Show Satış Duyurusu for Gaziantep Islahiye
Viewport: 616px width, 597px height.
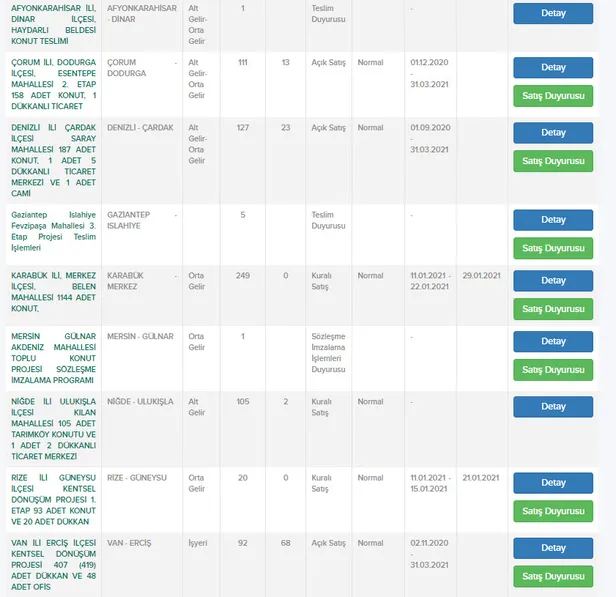pyautogui.click(x=553, y=247)
